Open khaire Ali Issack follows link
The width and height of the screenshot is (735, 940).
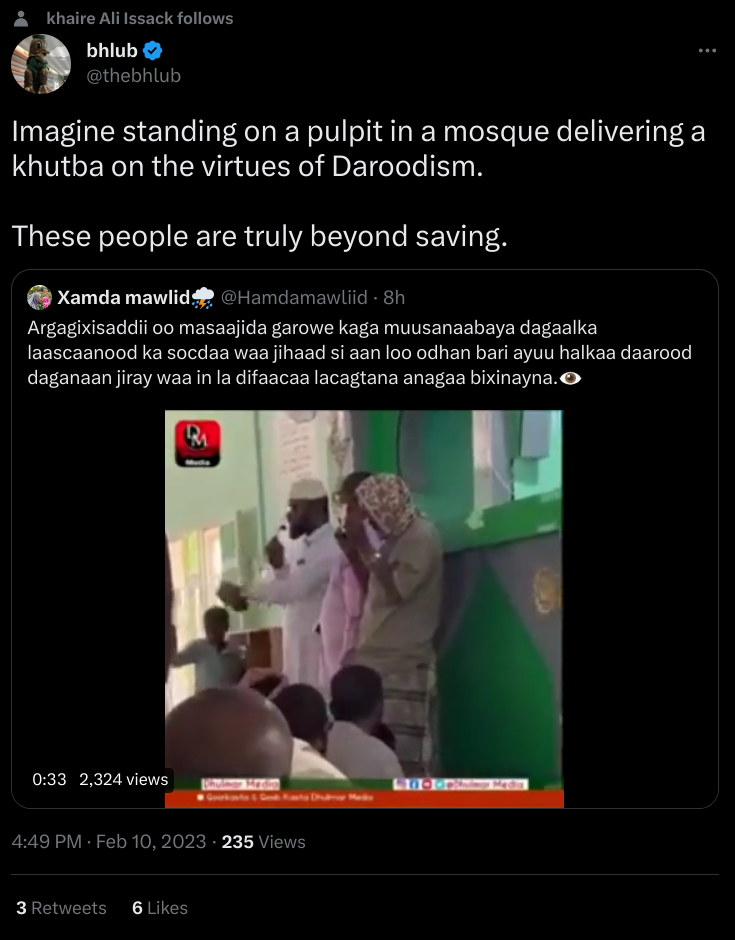pos(140,19)
